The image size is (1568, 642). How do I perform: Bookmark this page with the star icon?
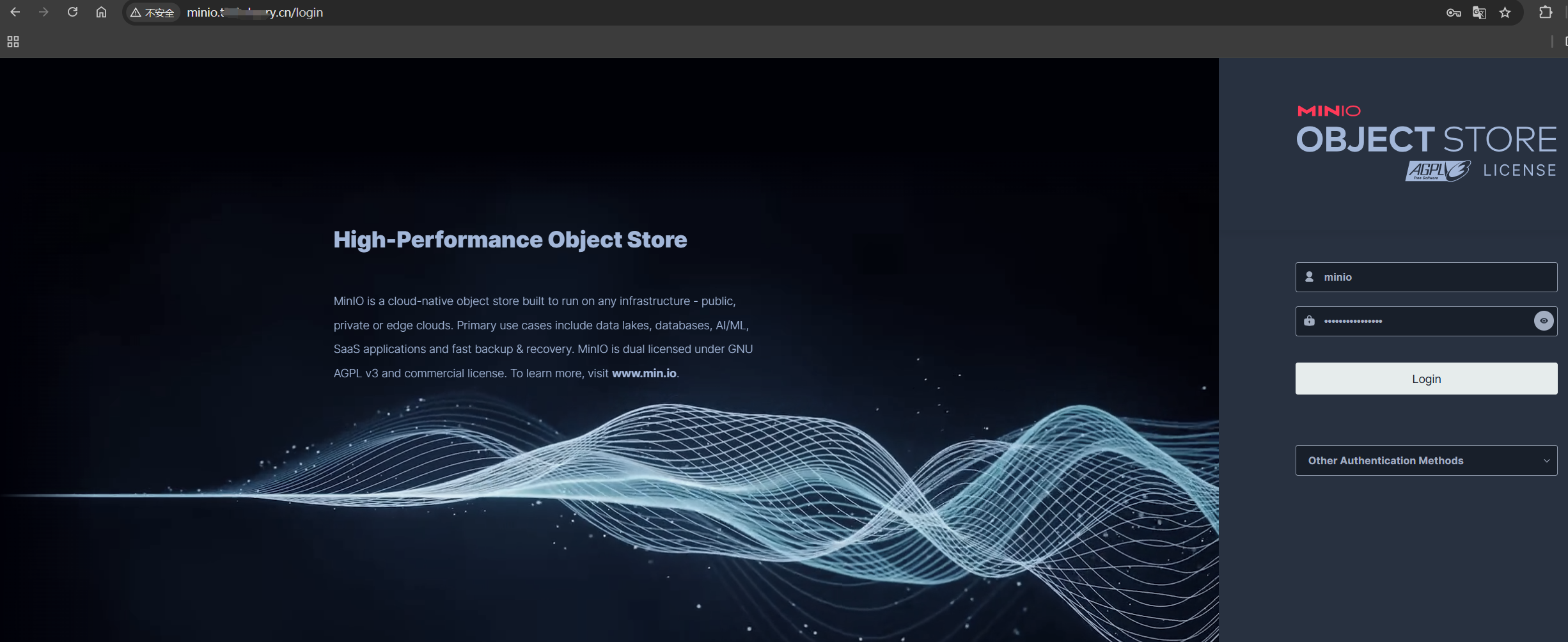click(x=1505, y=13)
